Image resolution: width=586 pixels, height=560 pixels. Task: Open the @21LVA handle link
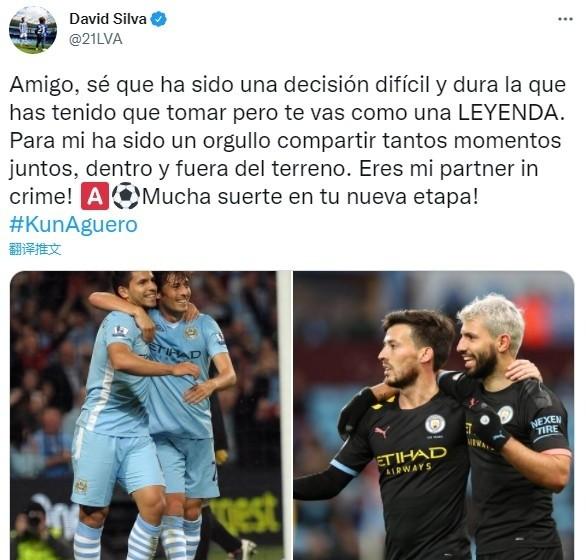point(96,39)
